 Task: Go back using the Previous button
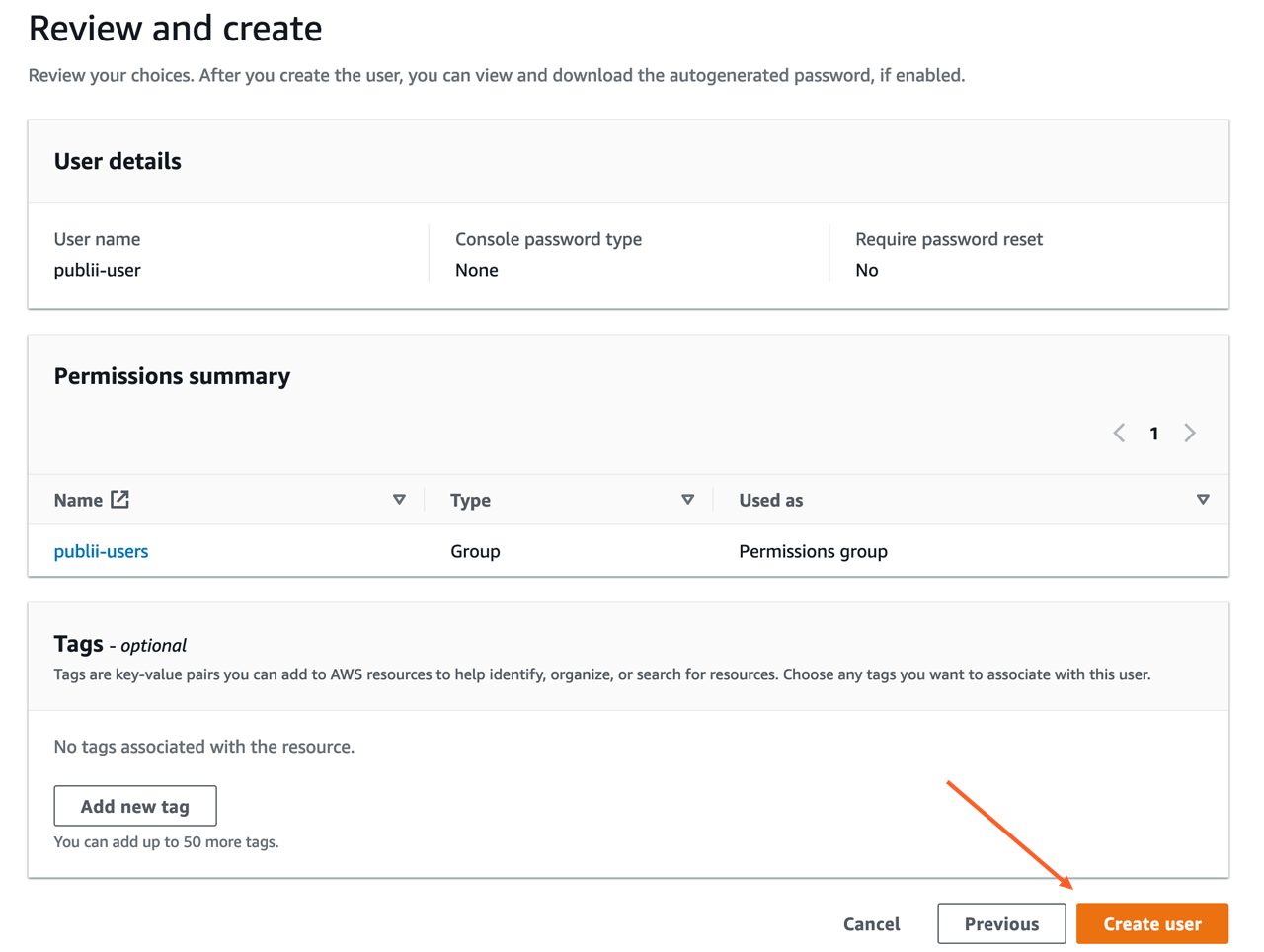(1001, 923)
